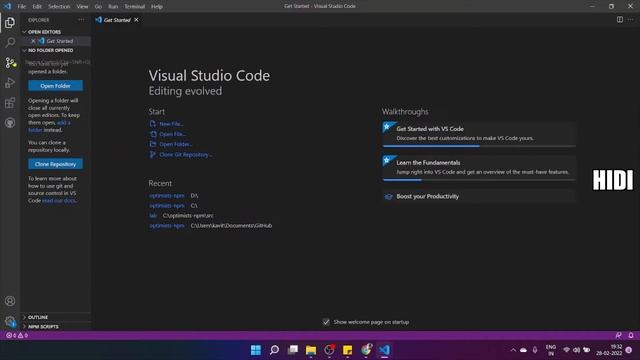The image size is (640, 360).
Task: Click the Open Folder button in sidebar
Action: point(56,86)
